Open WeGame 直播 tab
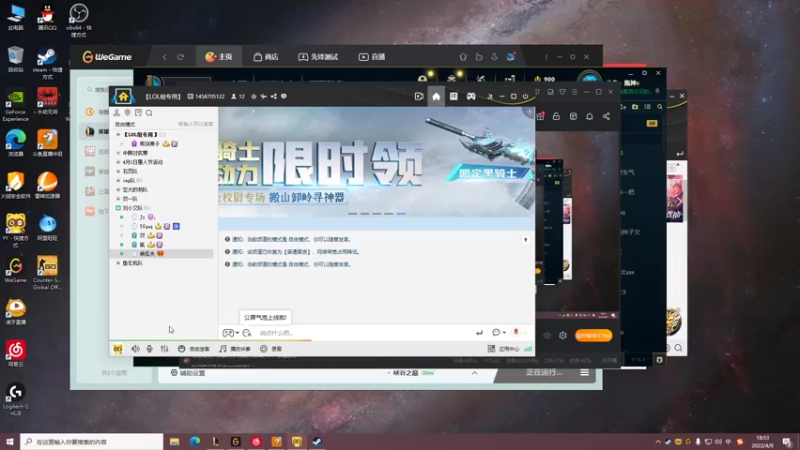This screenshot has width=800, height=450. tap(372, 57)
